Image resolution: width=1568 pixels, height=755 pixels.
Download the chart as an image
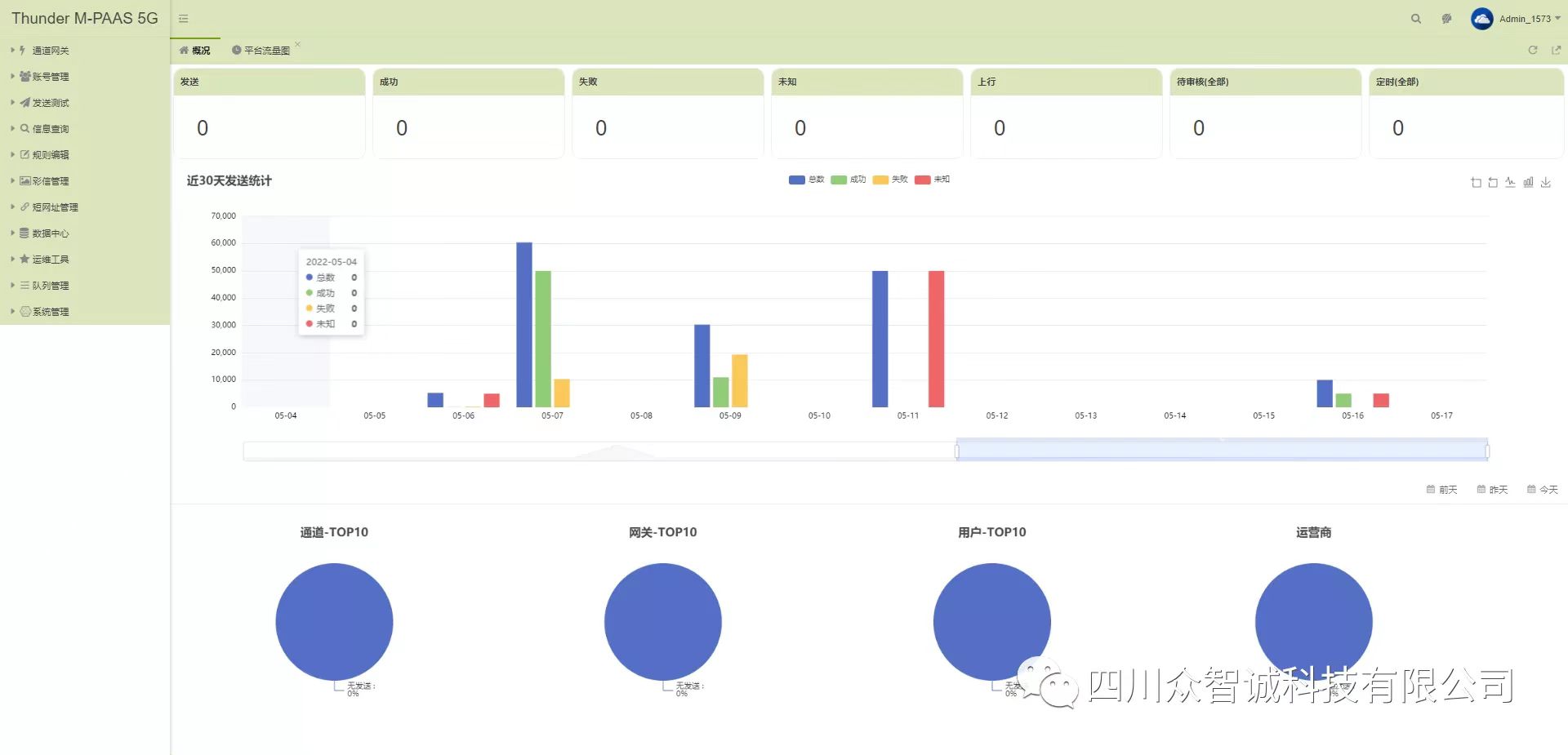click(1546, 183)
